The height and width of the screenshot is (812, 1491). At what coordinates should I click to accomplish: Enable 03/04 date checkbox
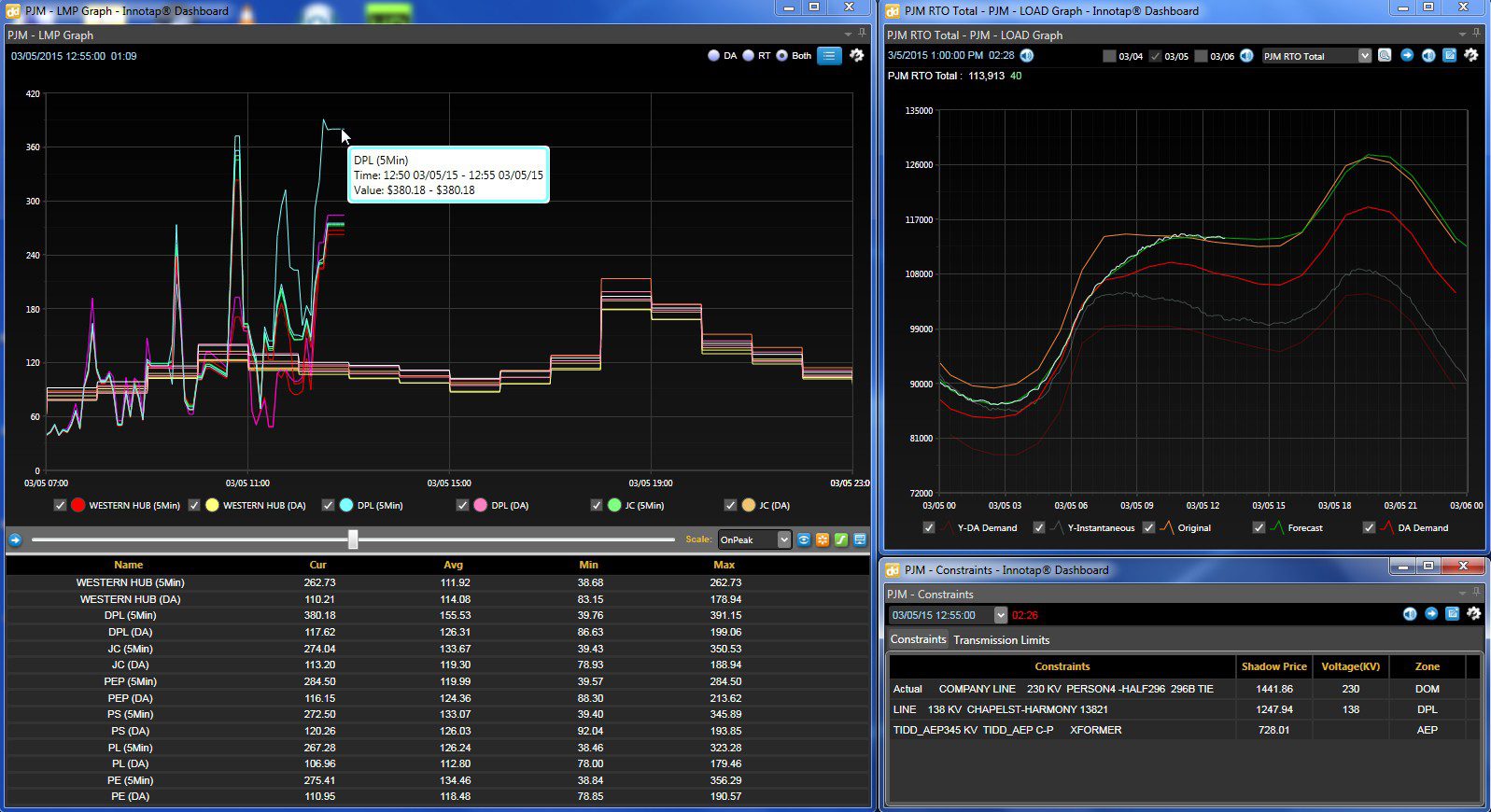tap(1109, 56)
